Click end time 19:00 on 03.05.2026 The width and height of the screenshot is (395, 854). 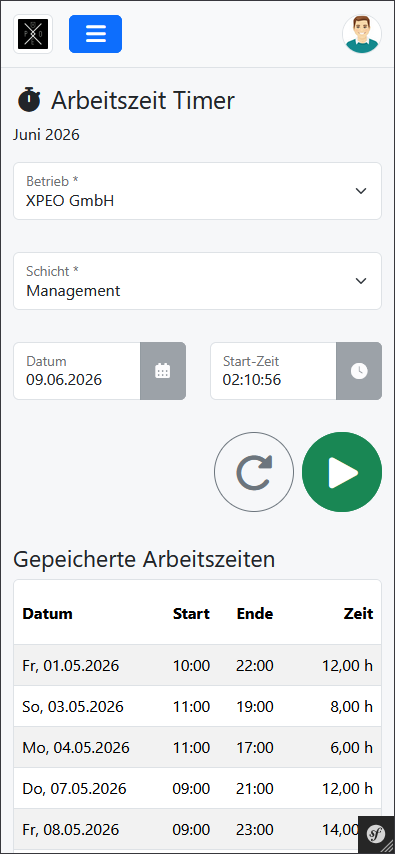[x=255, y=707]
